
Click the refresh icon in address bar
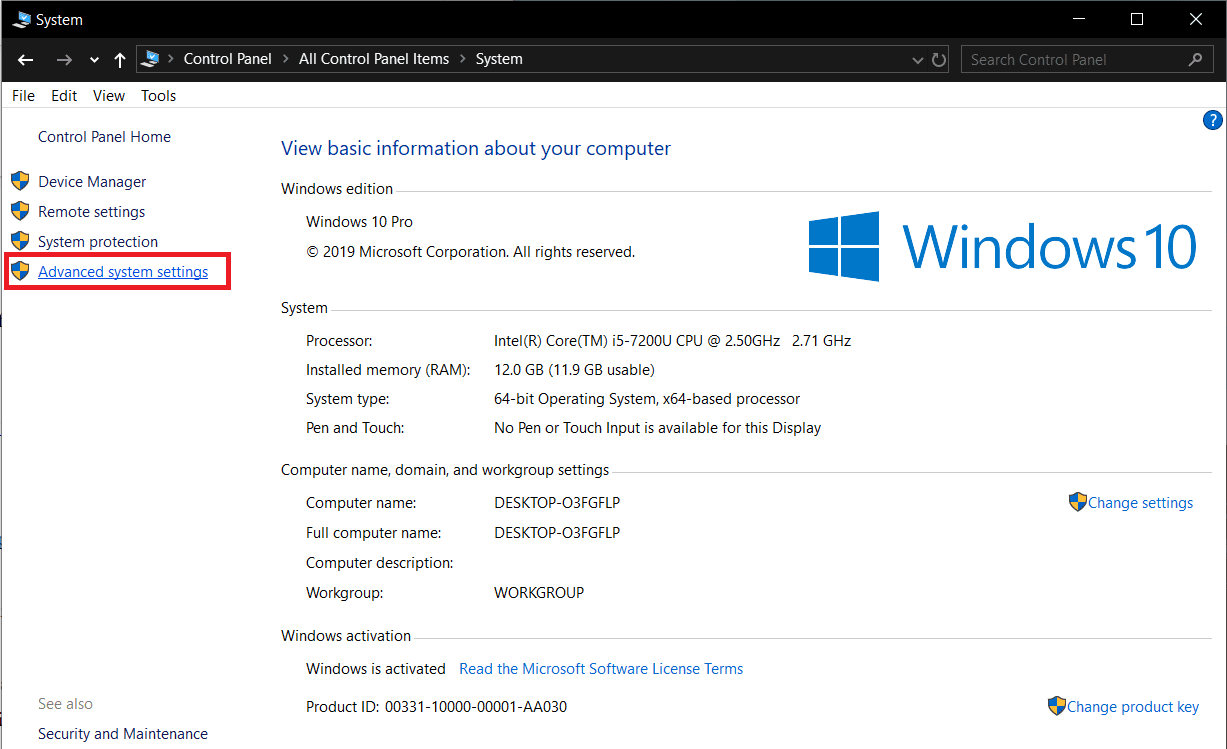click(x=939, y=60)
